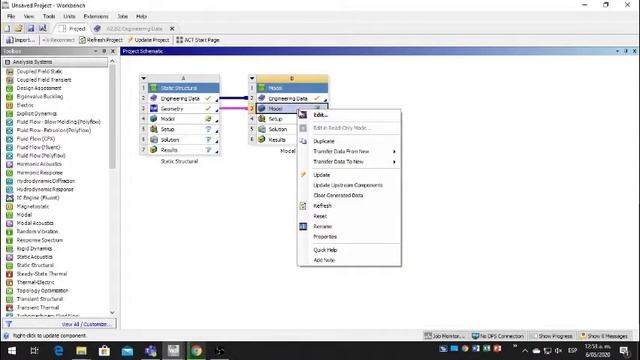640x360 pixels.
Task: Select Clear Generated Data
Action: coord(349,196)
